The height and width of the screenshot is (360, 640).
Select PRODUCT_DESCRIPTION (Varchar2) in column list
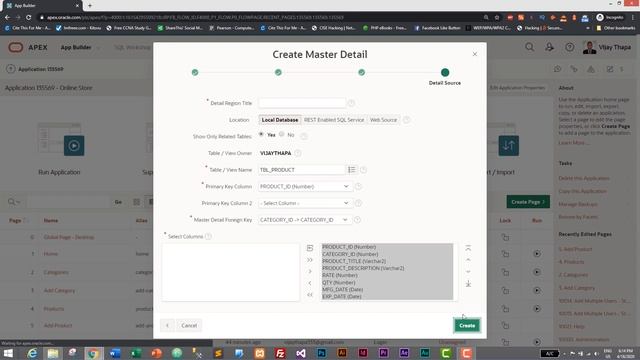tap(363, 268)
